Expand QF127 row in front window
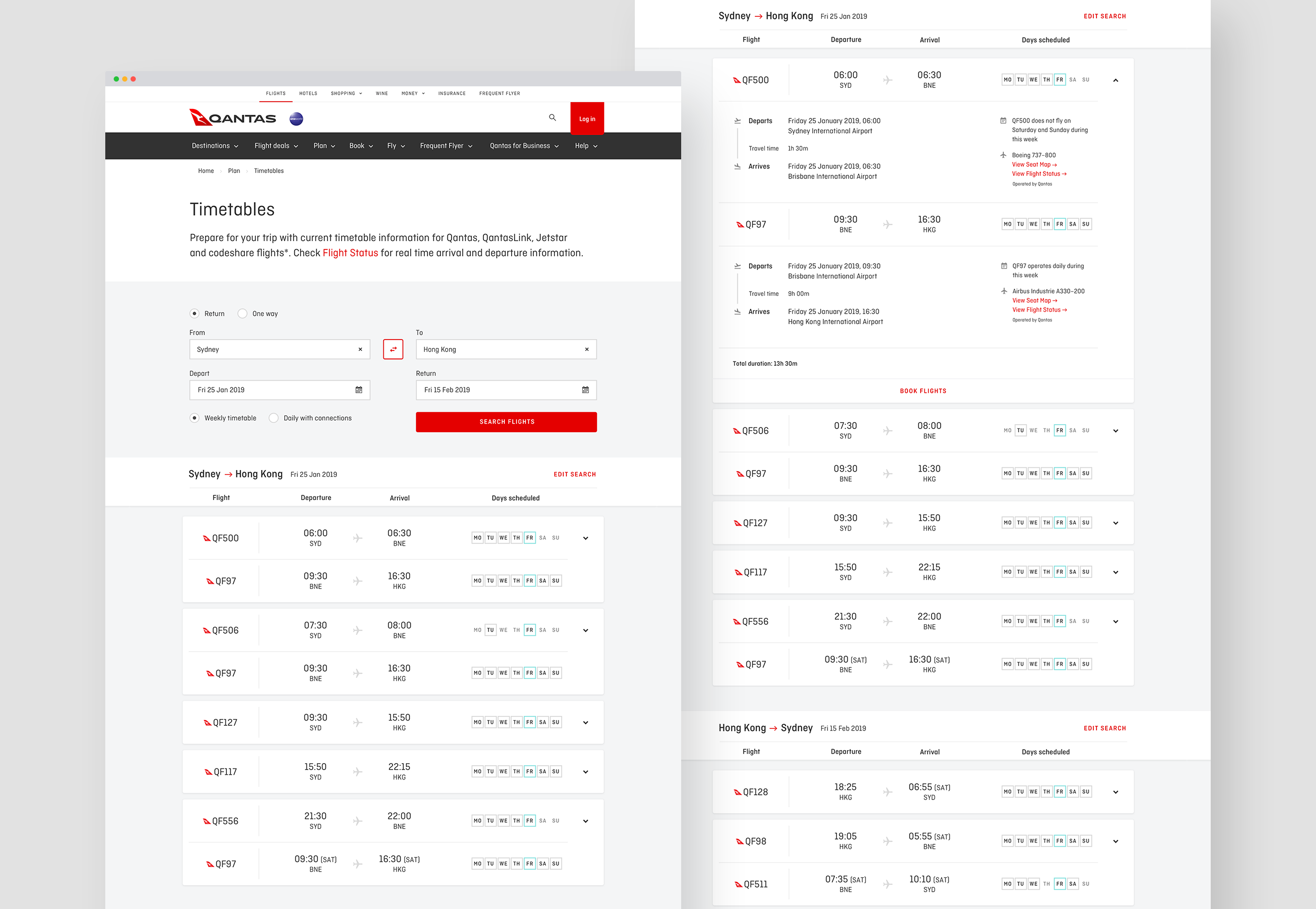Image resolution: width=1316 pixels, height=909 pixels. pyautogui.click(x=585, y=723)
